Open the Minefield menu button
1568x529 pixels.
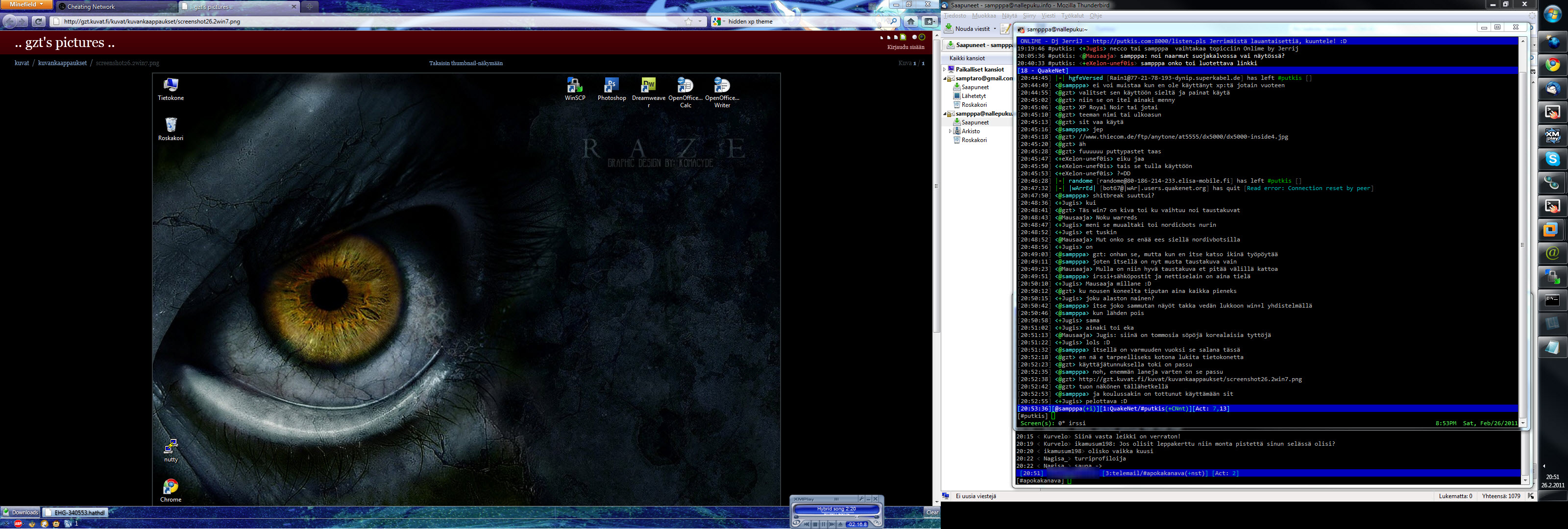[26, 4]
